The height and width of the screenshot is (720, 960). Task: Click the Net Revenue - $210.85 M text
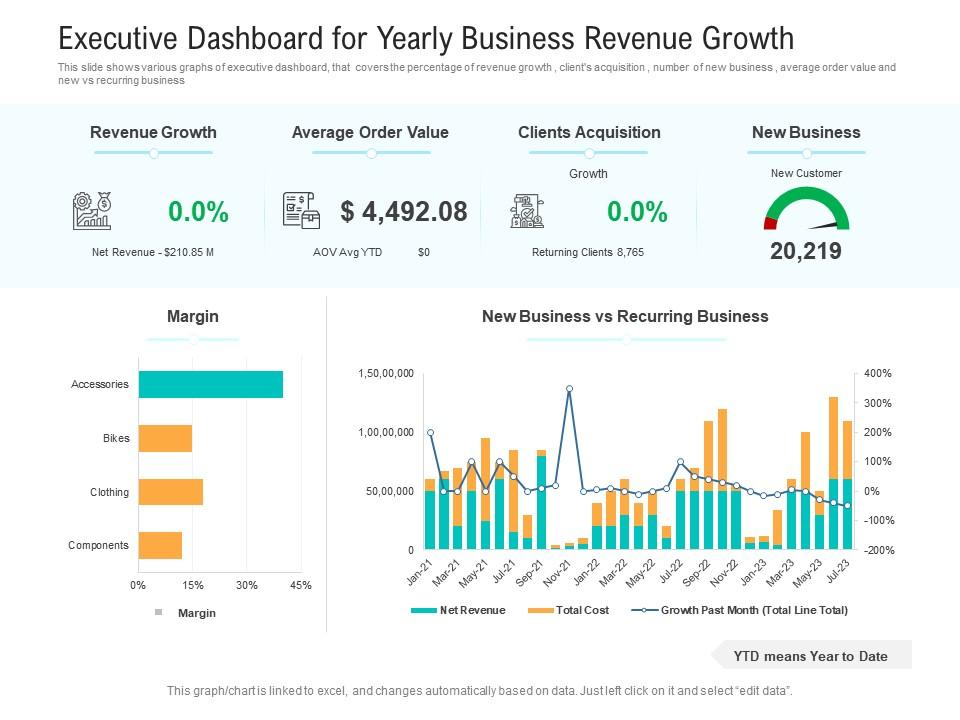point(153,252)
